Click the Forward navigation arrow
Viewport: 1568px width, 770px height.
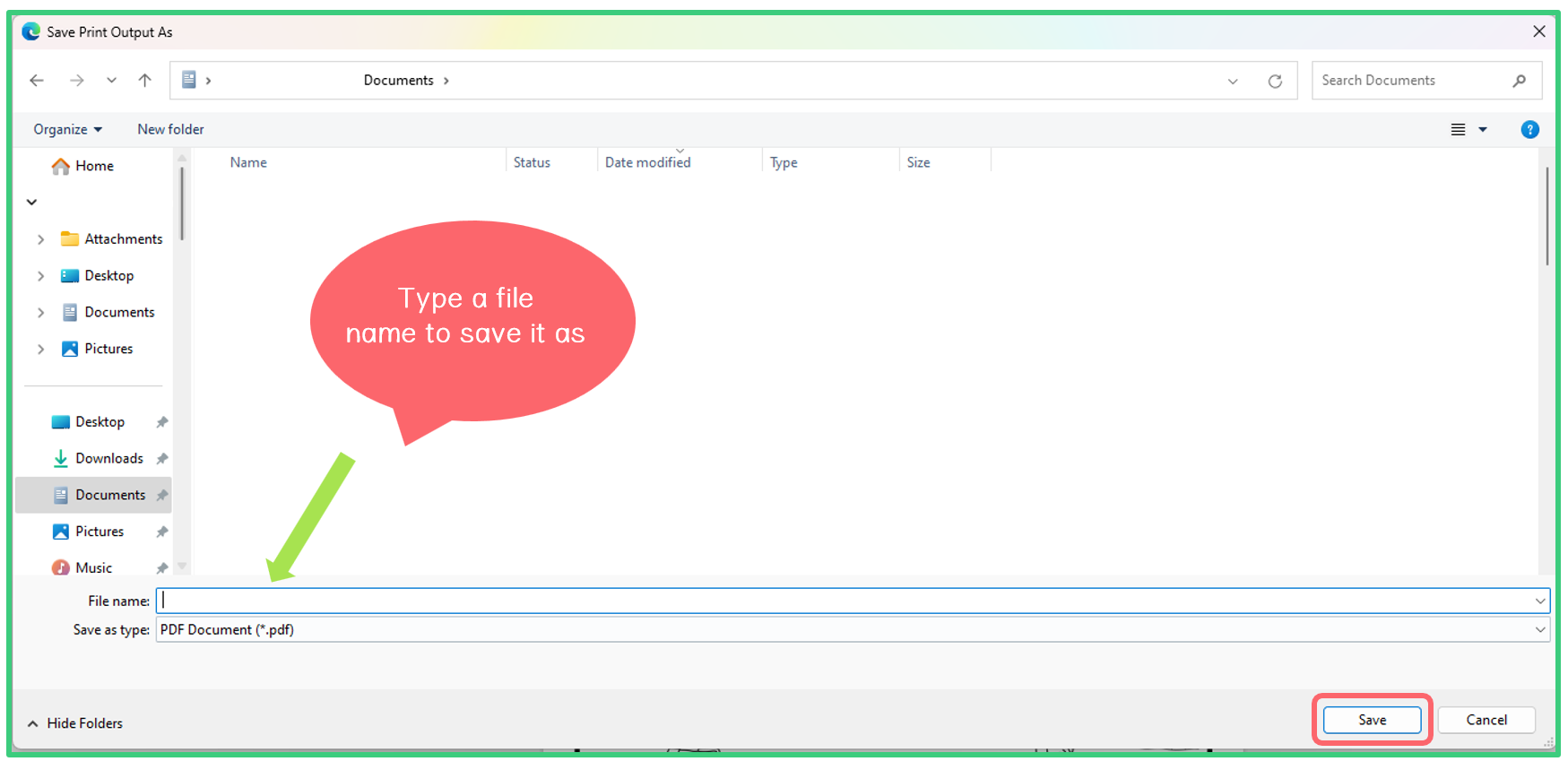coord(77,81)
